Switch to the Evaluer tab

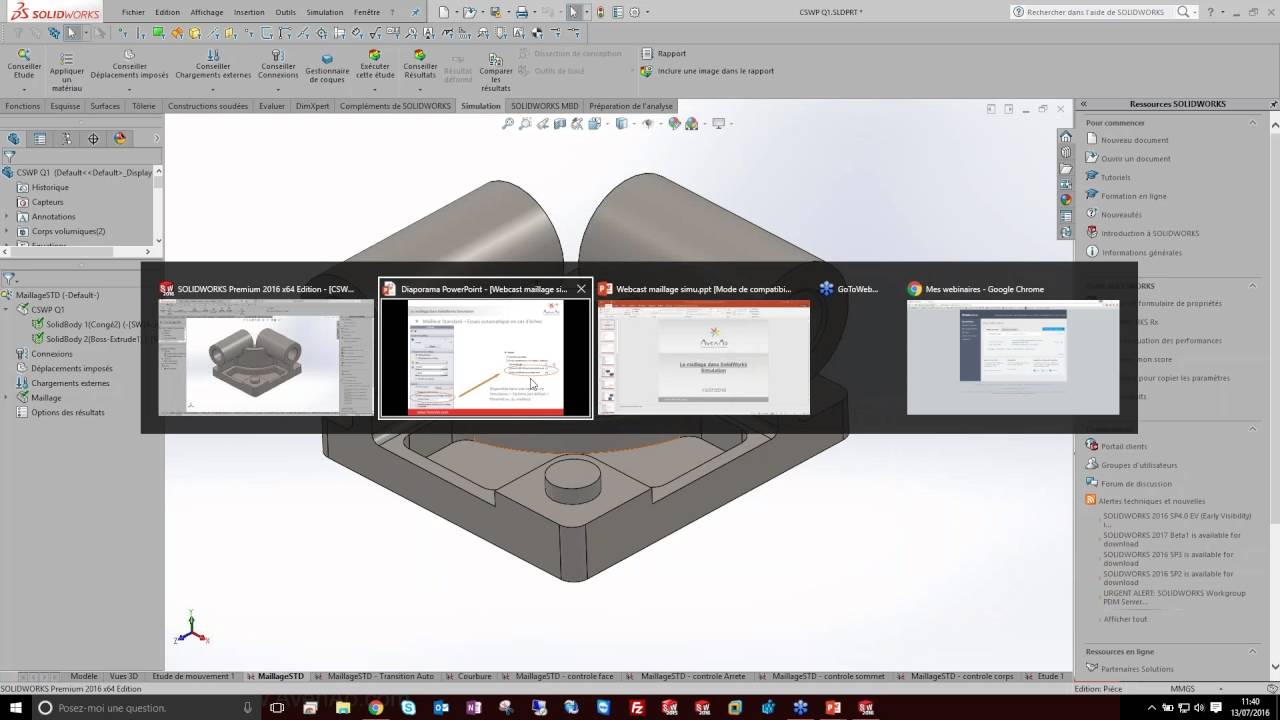pos(272,106)
